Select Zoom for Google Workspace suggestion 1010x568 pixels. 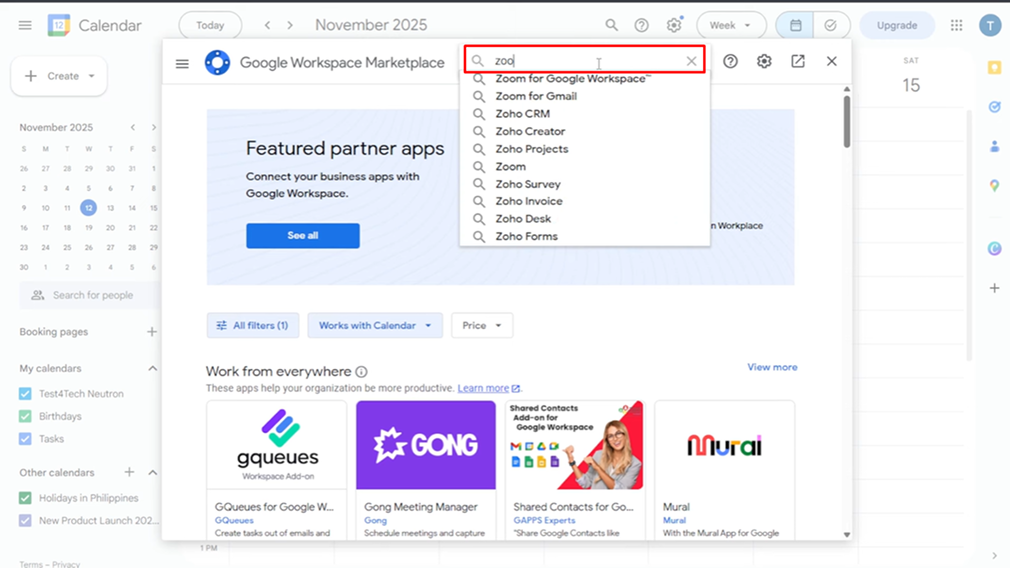[585, 79]
